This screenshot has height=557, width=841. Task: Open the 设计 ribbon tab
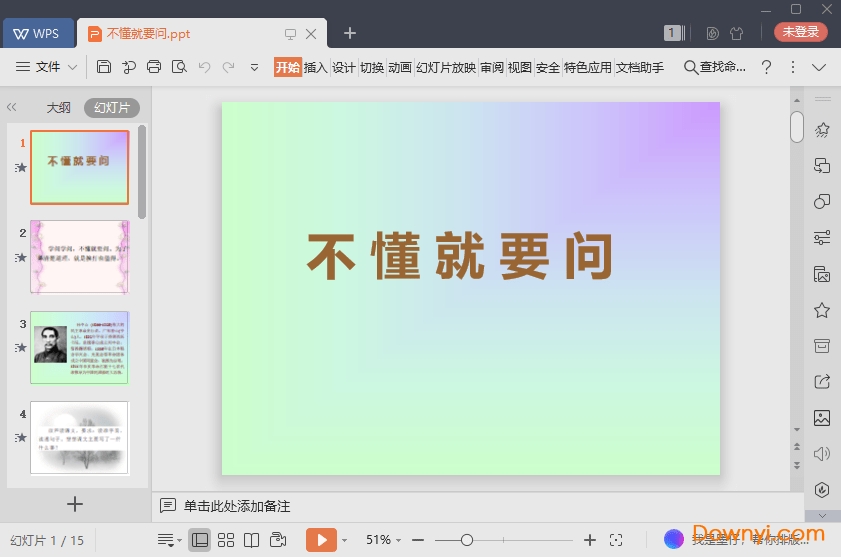[x=343, y=67]
